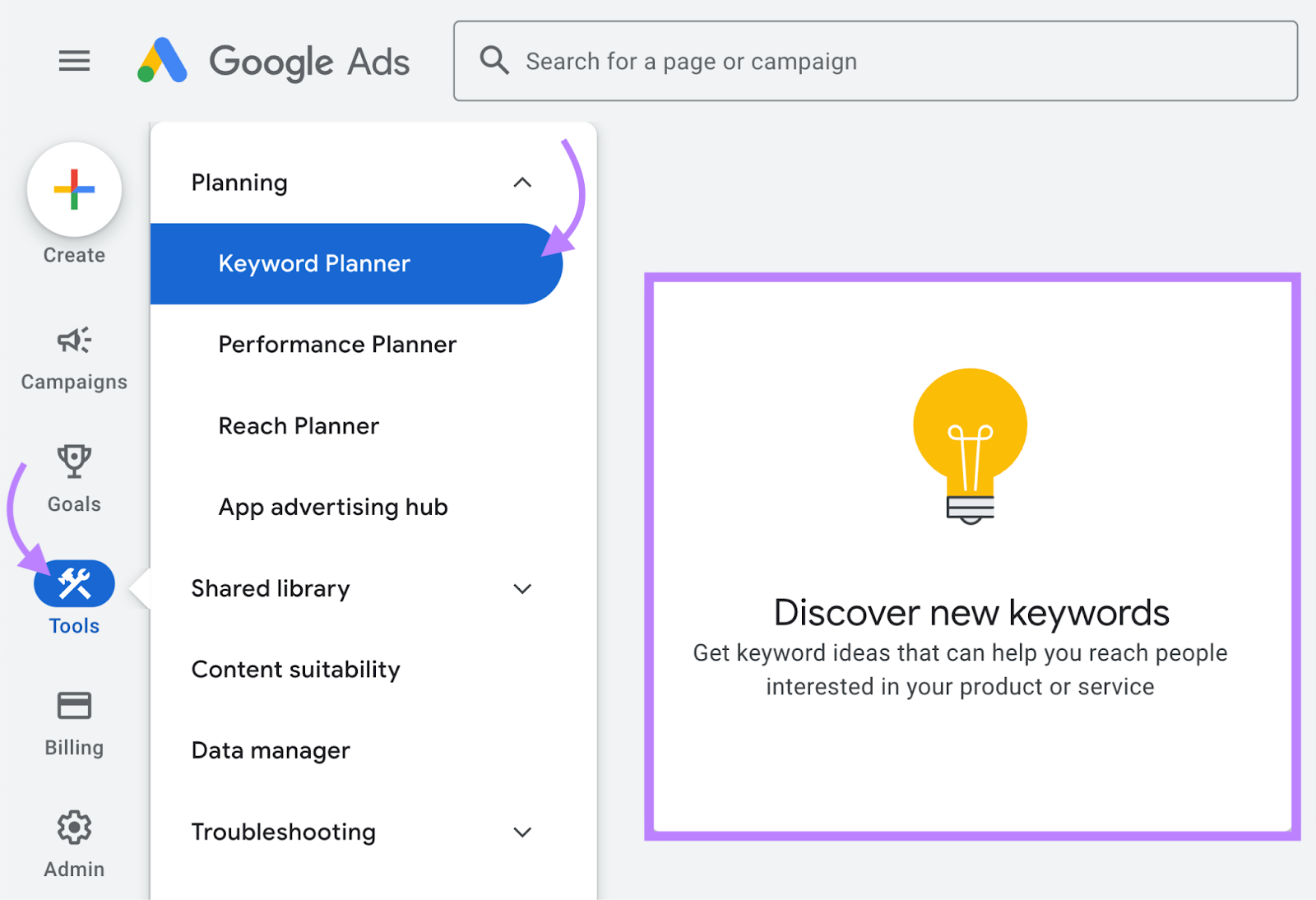Choose Reach Planner in Planning
Image resolution: width=1316 pixels, height=900 pixels.
(299, 426)
